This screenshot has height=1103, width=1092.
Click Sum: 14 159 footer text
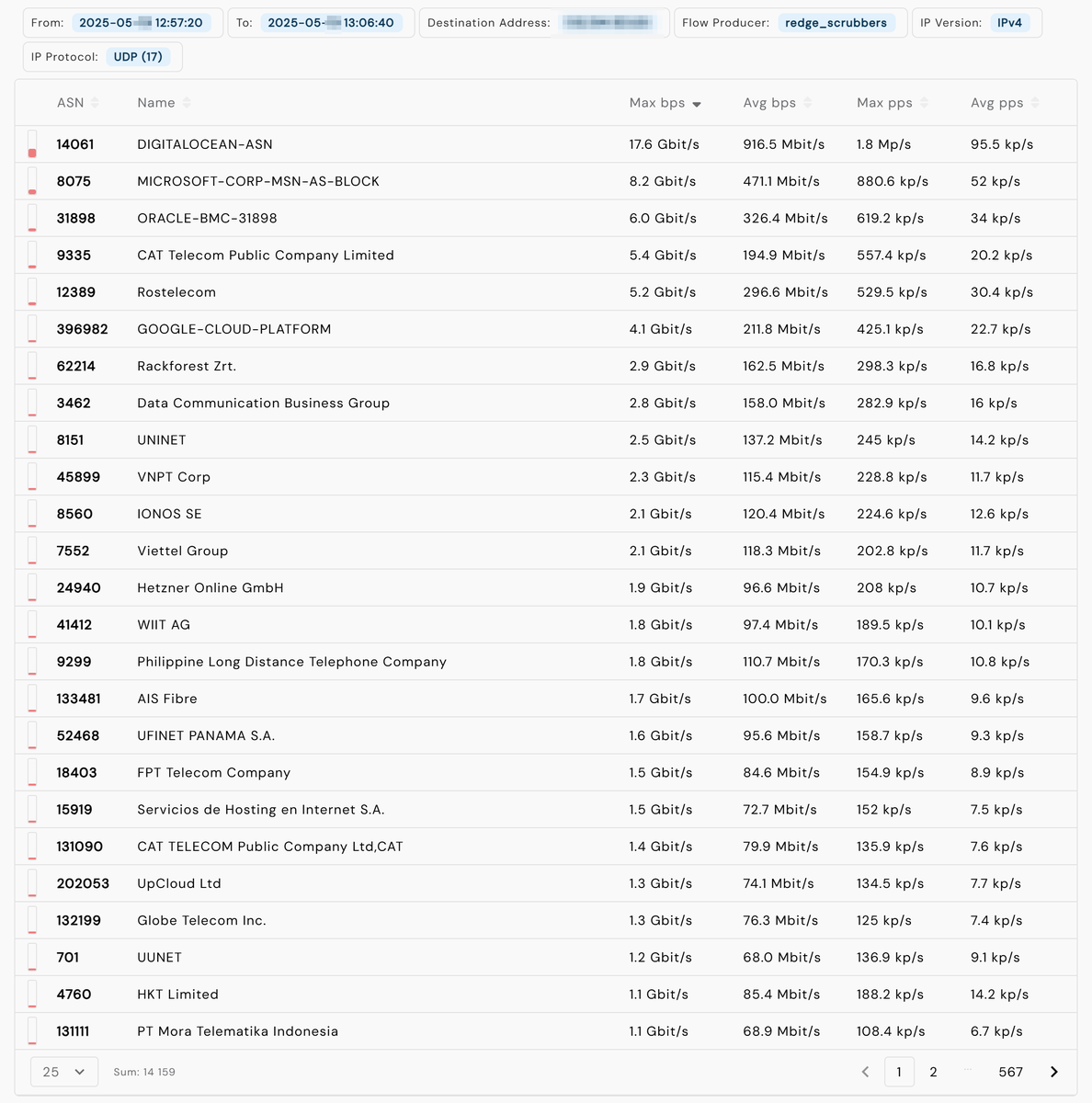pyautogui.click(x=144, y=1072)
